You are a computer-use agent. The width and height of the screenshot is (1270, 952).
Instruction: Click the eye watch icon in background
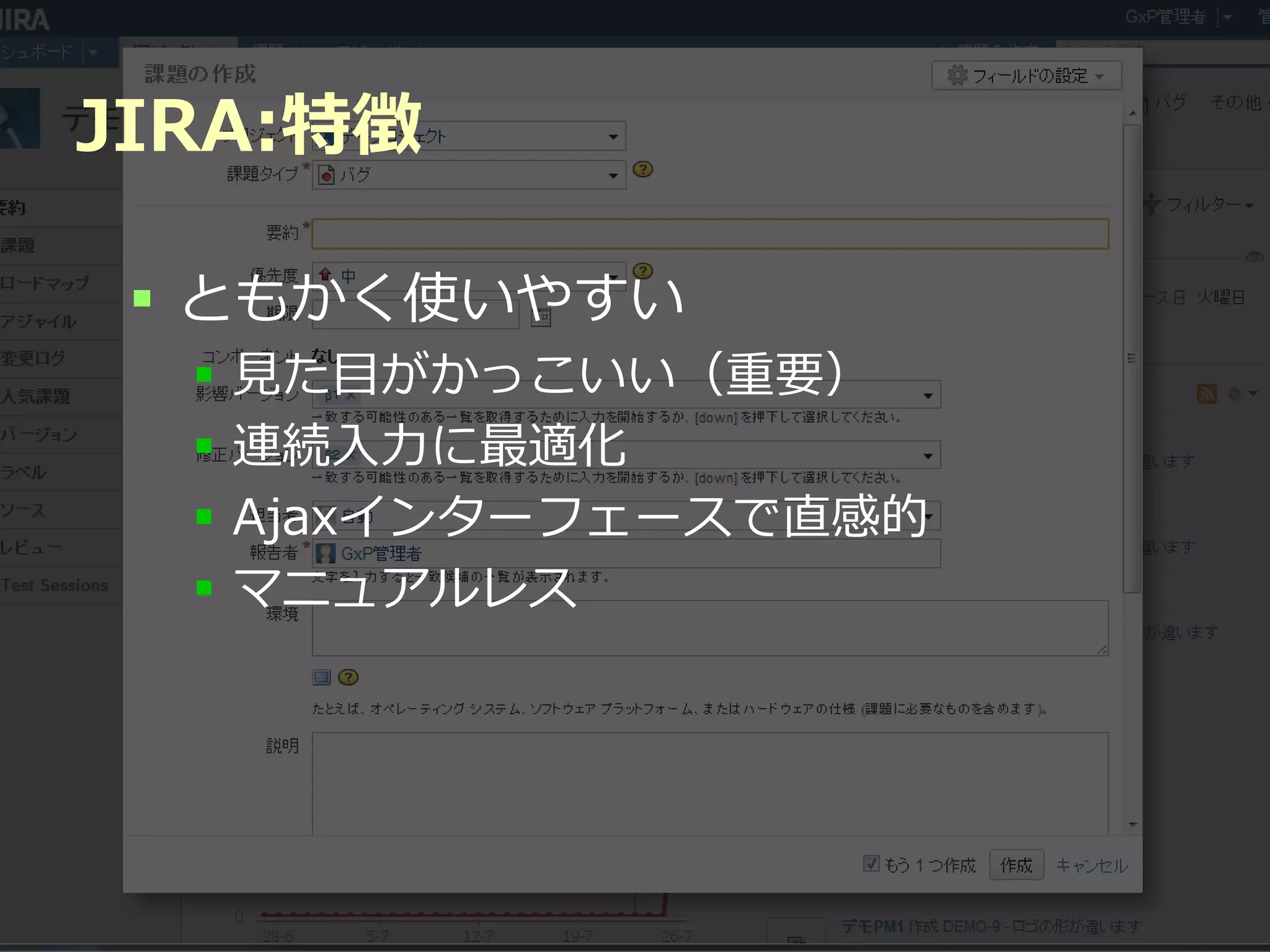pyautogui.click(x=1254, y=257)
